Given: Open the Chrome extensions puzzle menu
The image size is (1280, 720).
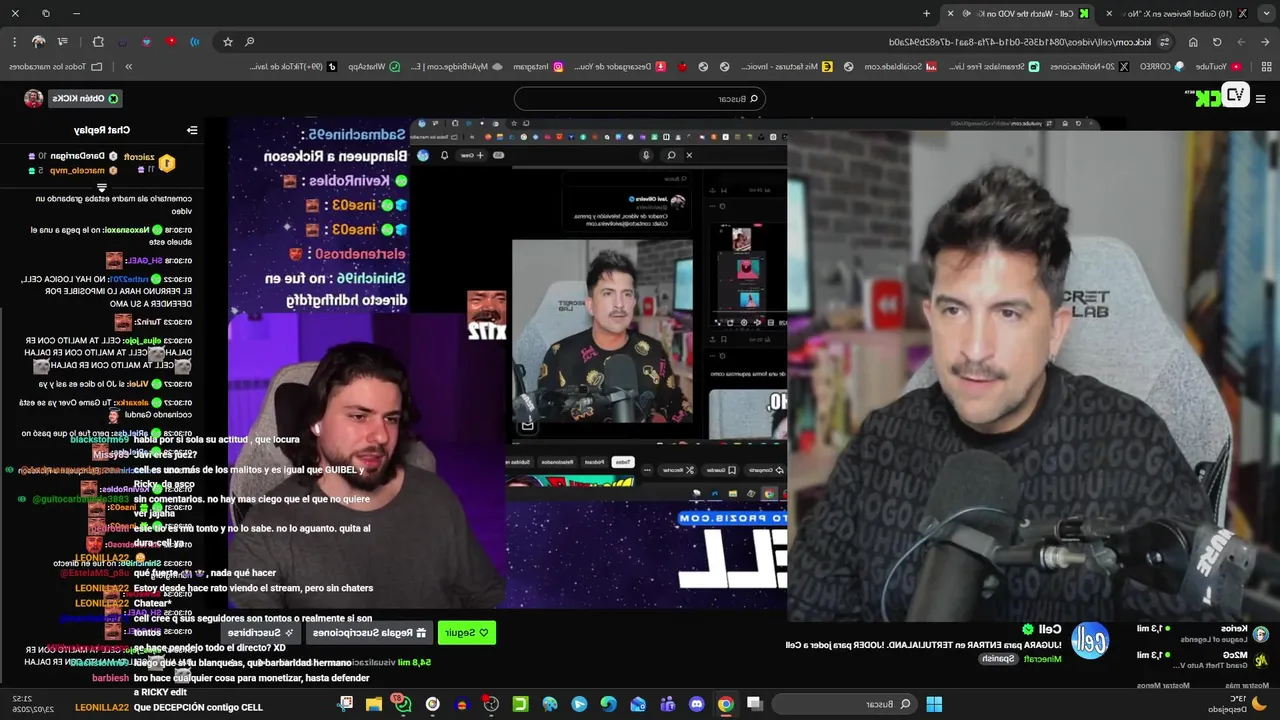Looking at the screenshot, I should (97, 42).
